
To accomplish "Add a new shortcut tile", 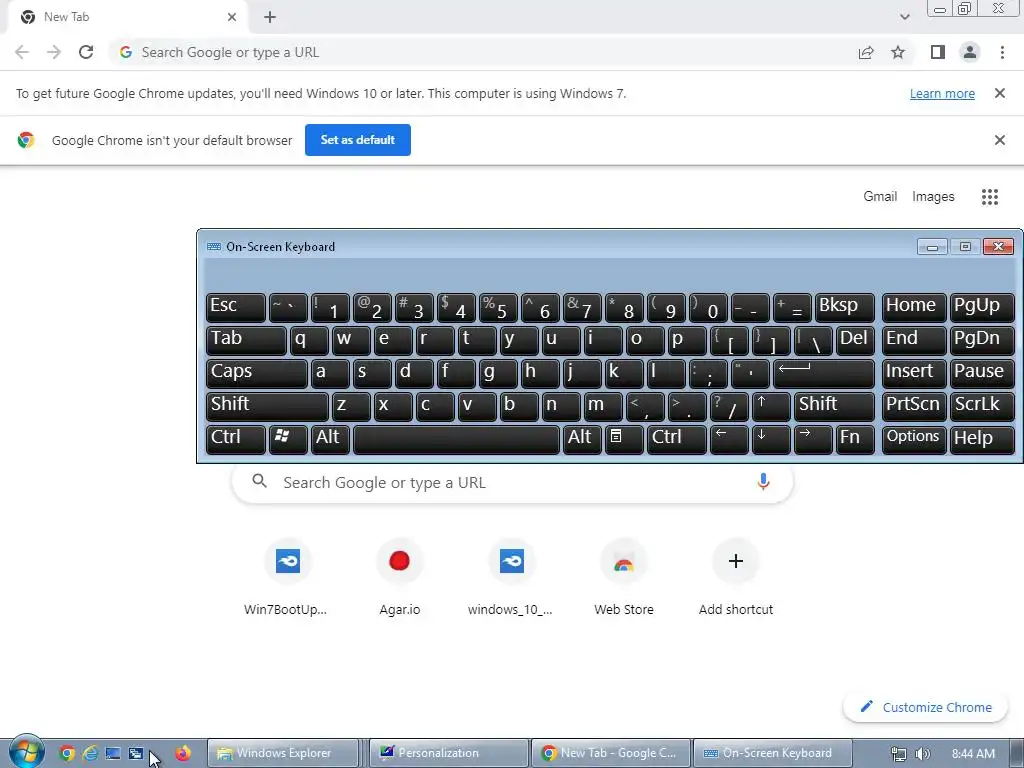I will pyautogui.click(x=736, y=577).
